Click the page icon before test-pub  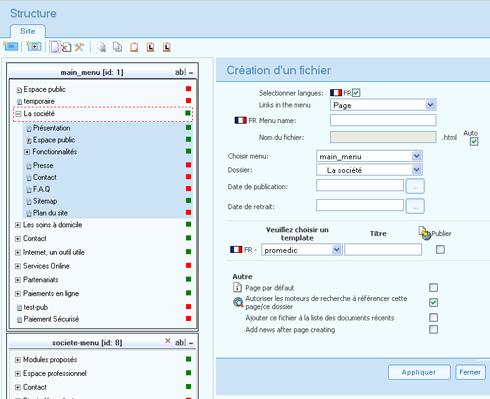(19, 308)
